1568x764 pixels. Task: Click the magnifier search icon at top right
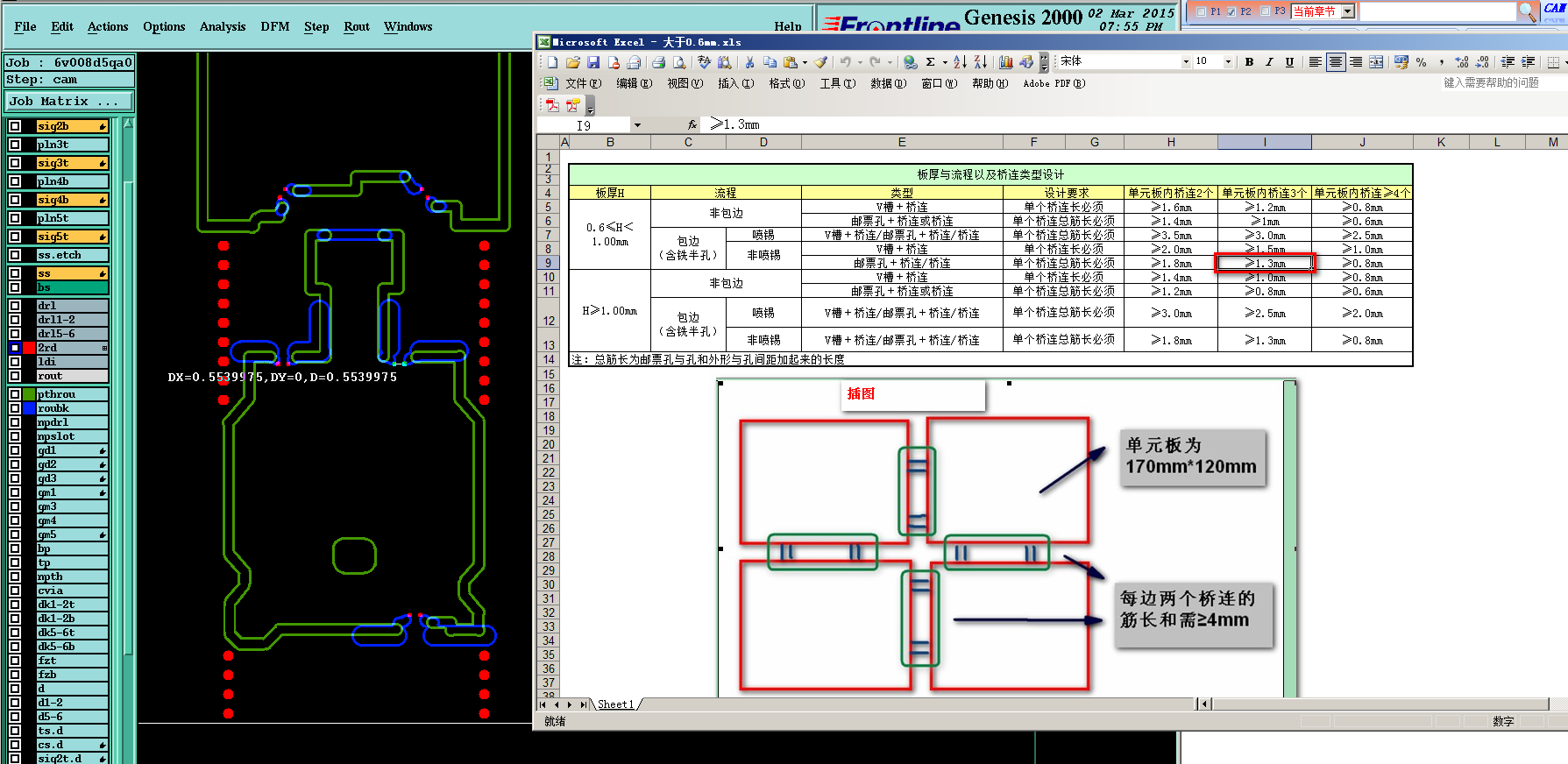(x=1528, y=11)
